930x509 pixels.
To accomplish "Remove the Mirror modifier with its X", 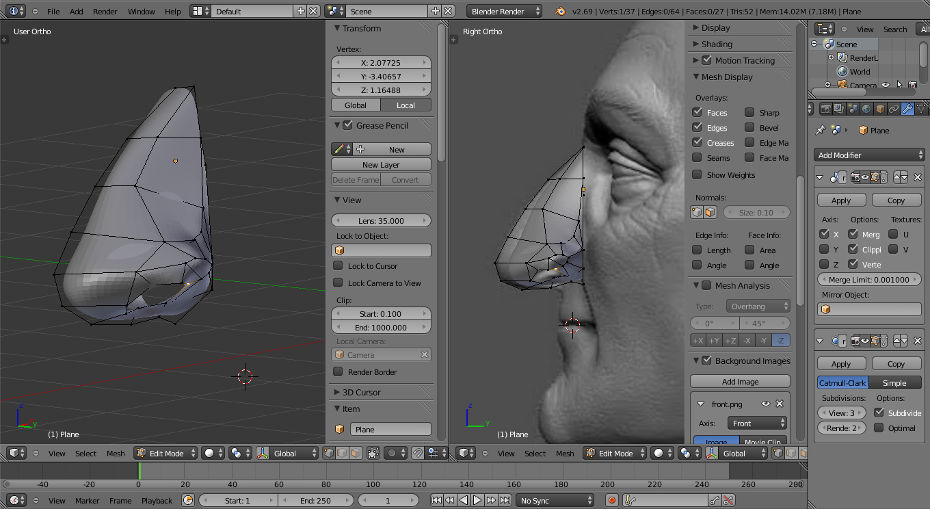I will pos(918,177).
